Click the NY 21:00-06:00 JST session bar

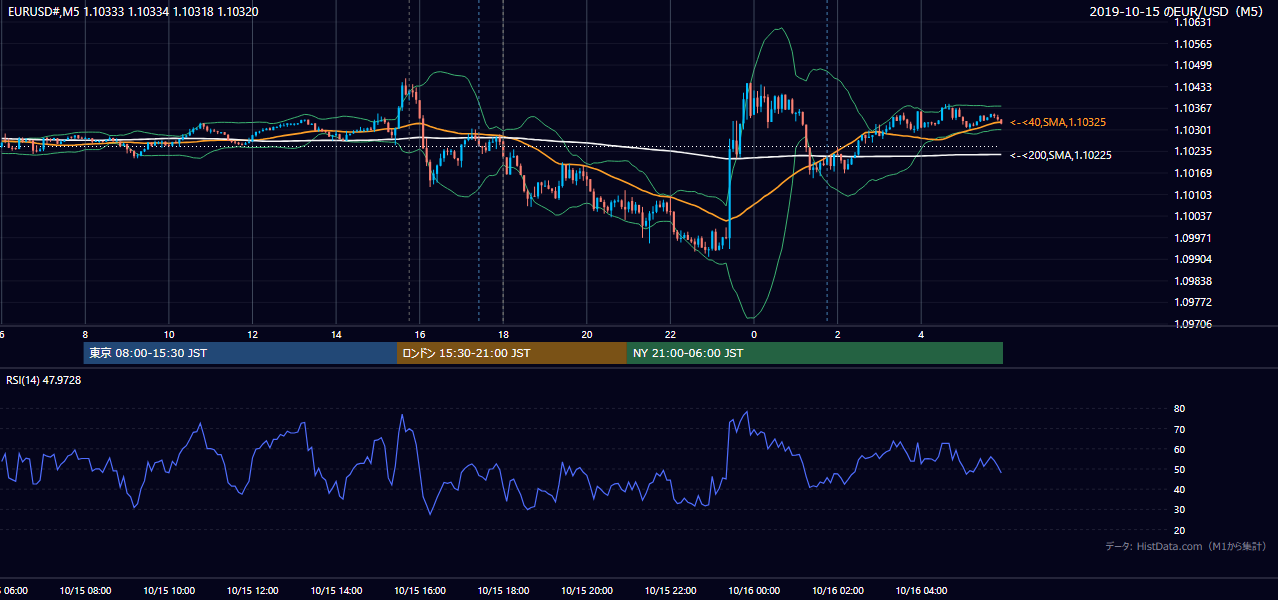tap(815, 353)
